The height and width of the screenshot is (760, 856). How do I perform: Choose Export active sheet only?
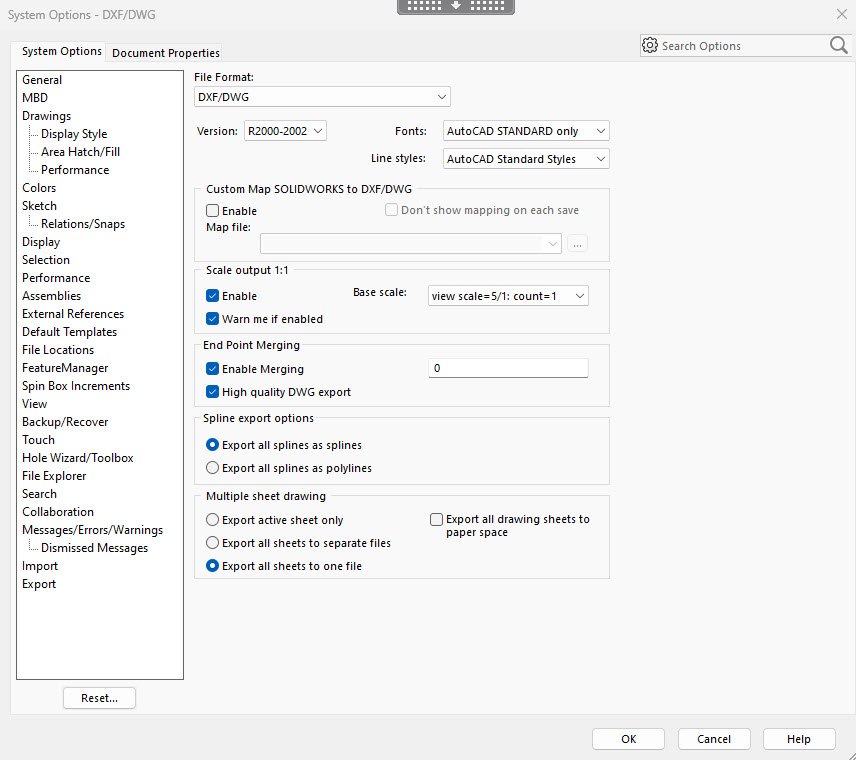(212, 520)
